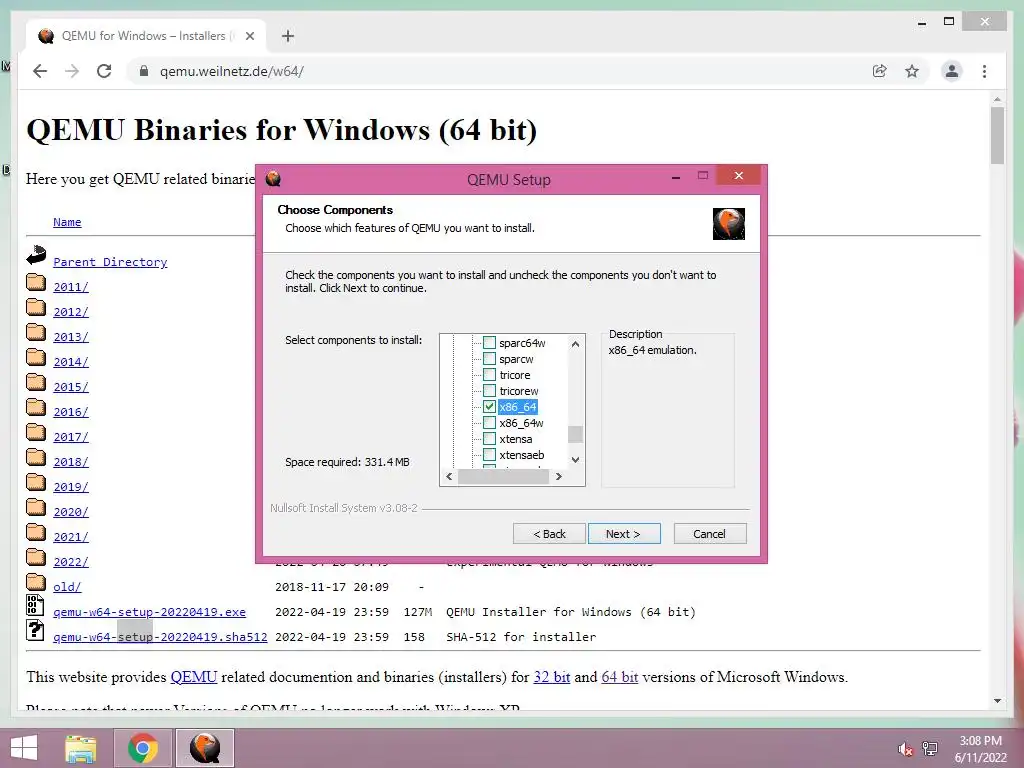1024x768 pixels.
Task: Cancel the QEMU Setup wizard
Action: coord(710,534)
